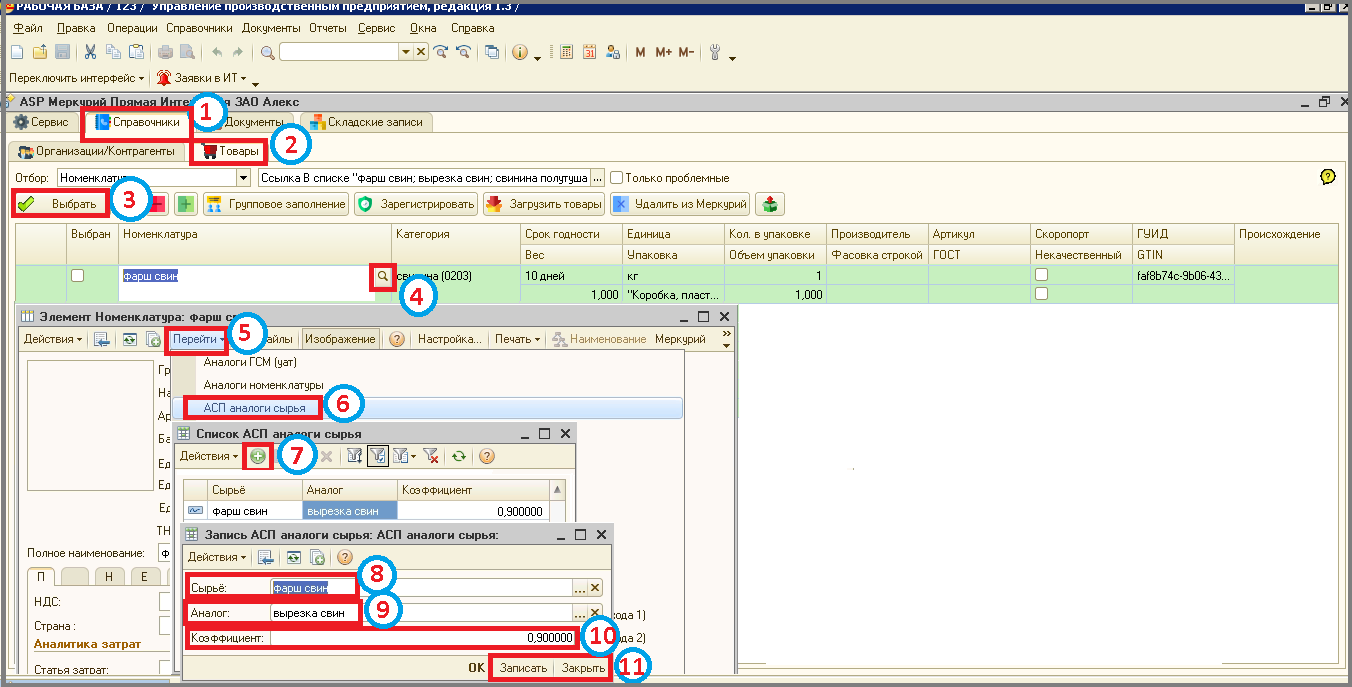Click the green plus Add icon in Список АСП
This screenshot has width=1352, height=687.
(x=258, y=456)
